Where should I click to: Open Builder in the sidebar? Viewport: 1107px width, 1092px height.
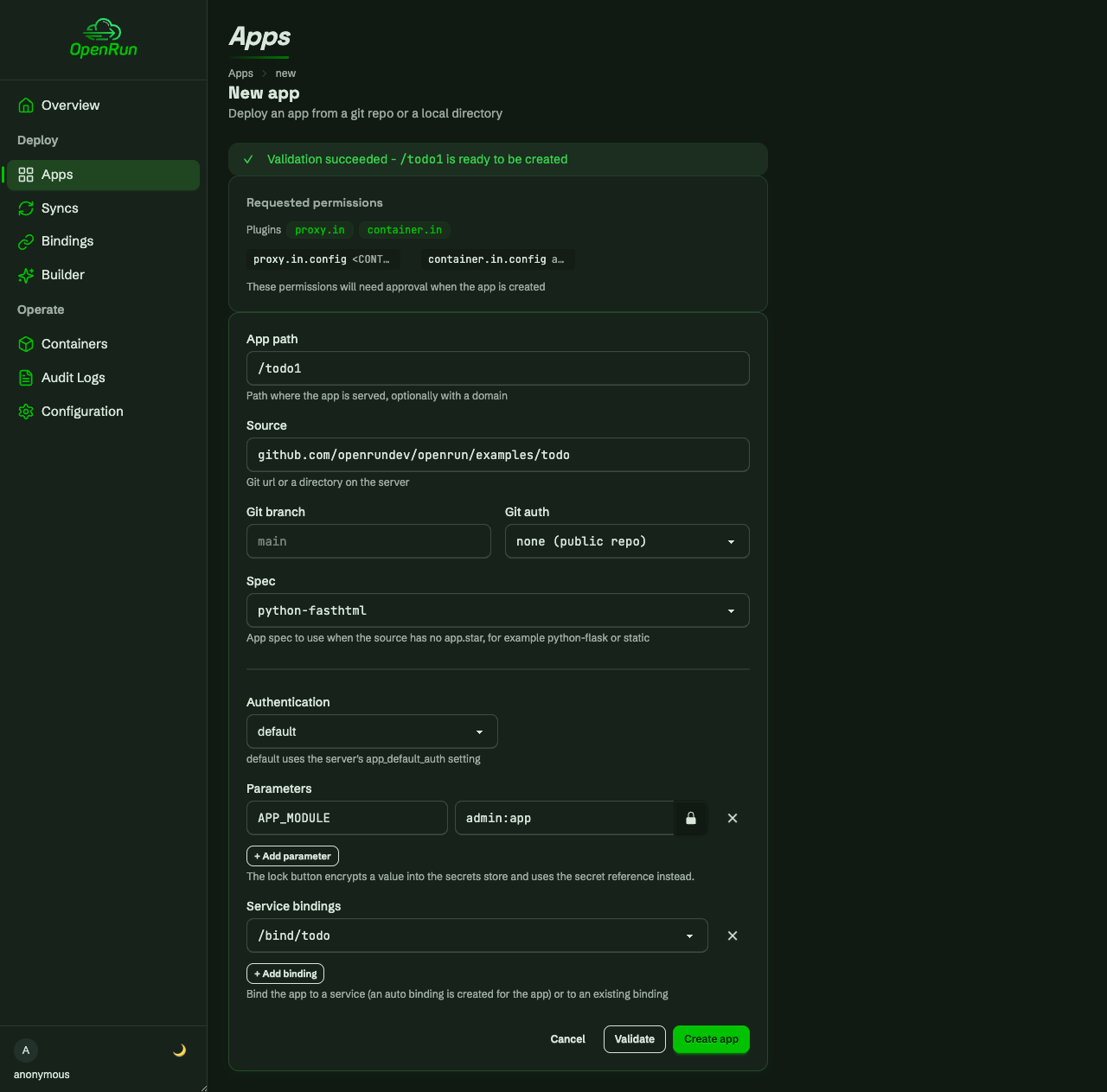[103, 275]
